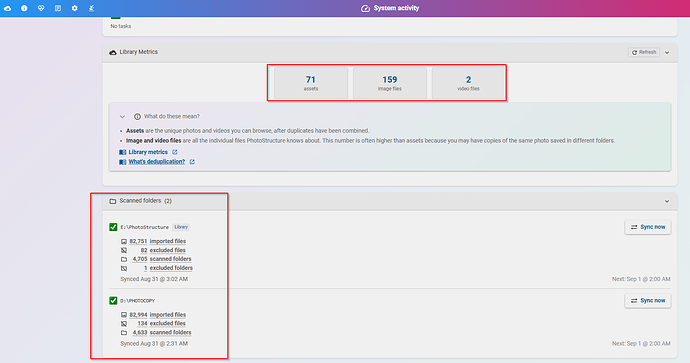Click folder icon next to 4,705 scanned folders
The width and height of the screenshot is (690, 363).
pos(124,259)
